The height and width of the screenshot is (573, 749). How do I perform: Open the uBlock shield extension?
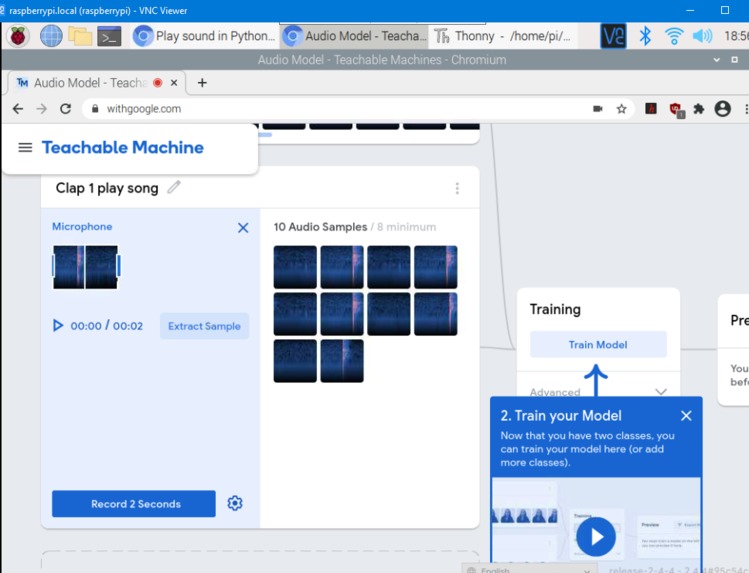(675, 110)
